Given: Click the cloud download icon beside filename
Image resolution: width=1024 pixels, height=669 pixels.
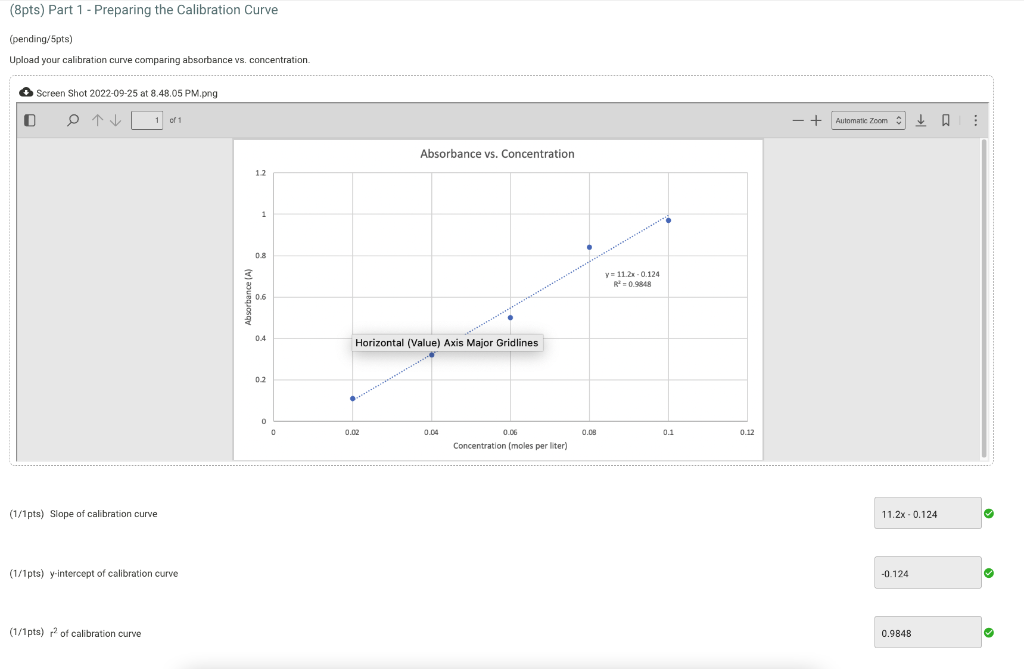Looking at the screenshot, I should pos(26,92).
